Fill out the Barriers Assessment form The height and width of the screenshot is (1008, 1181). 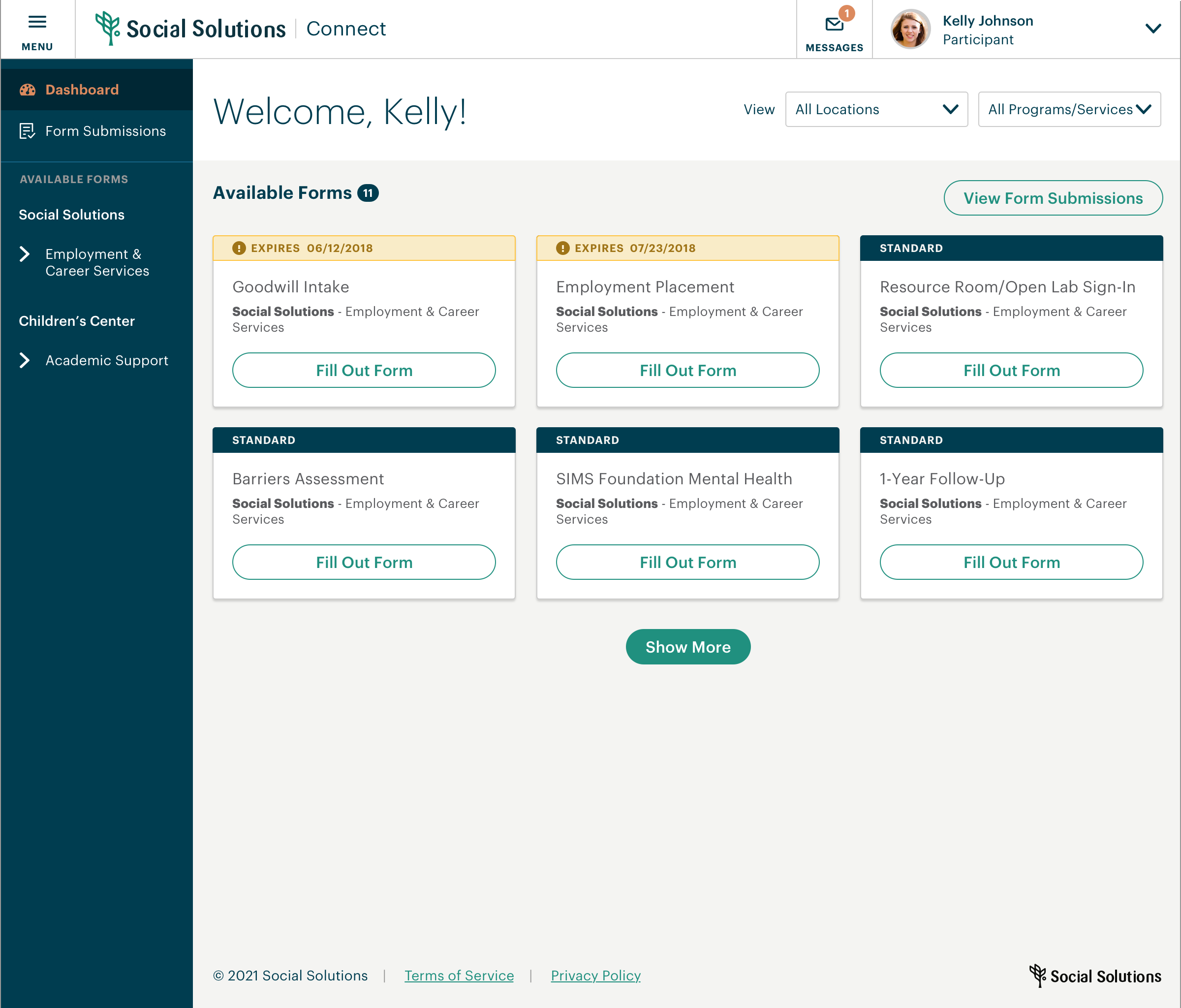(364, 562)
